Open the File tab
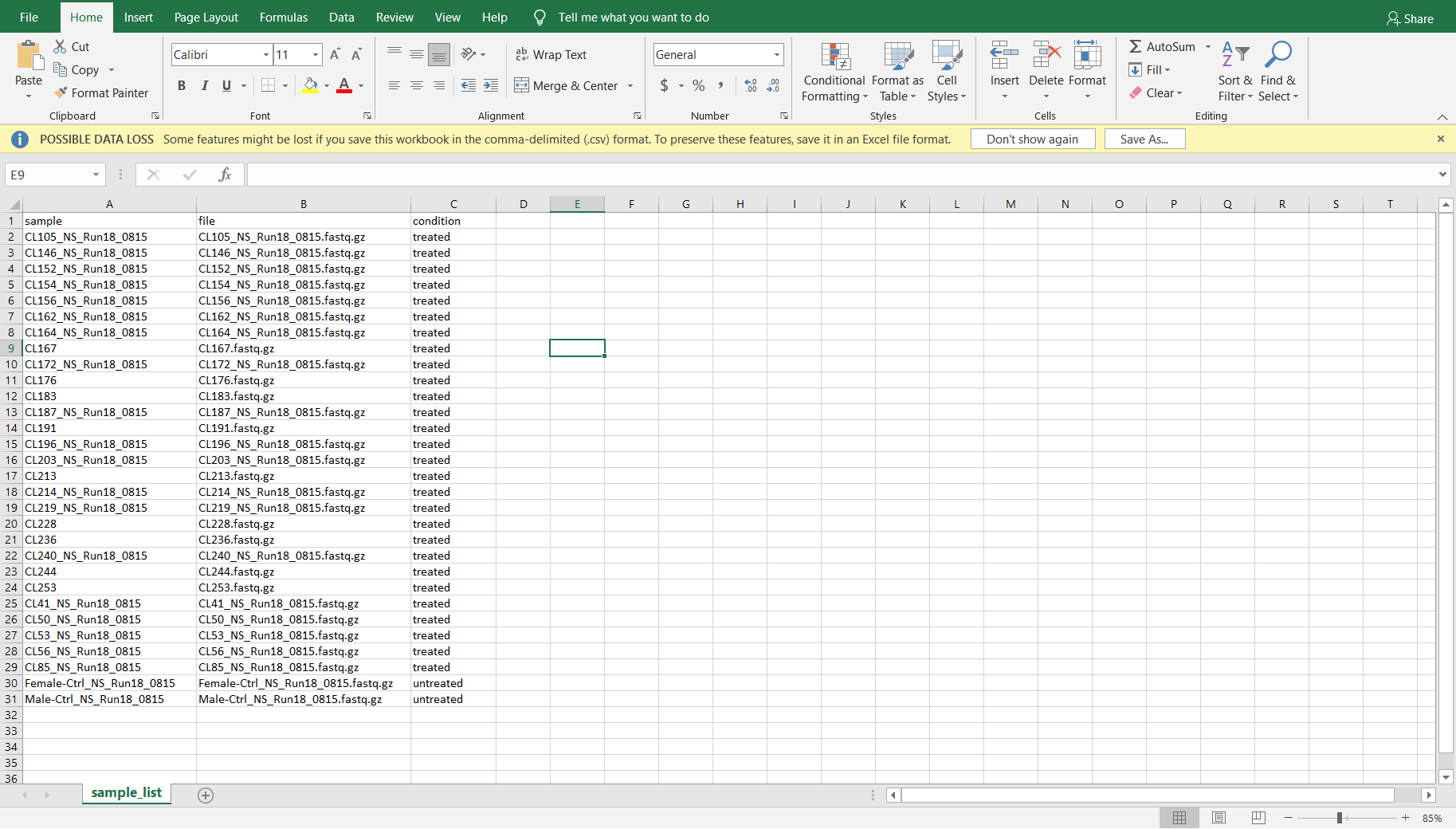 pyautogui.click(x=29, y=17)
